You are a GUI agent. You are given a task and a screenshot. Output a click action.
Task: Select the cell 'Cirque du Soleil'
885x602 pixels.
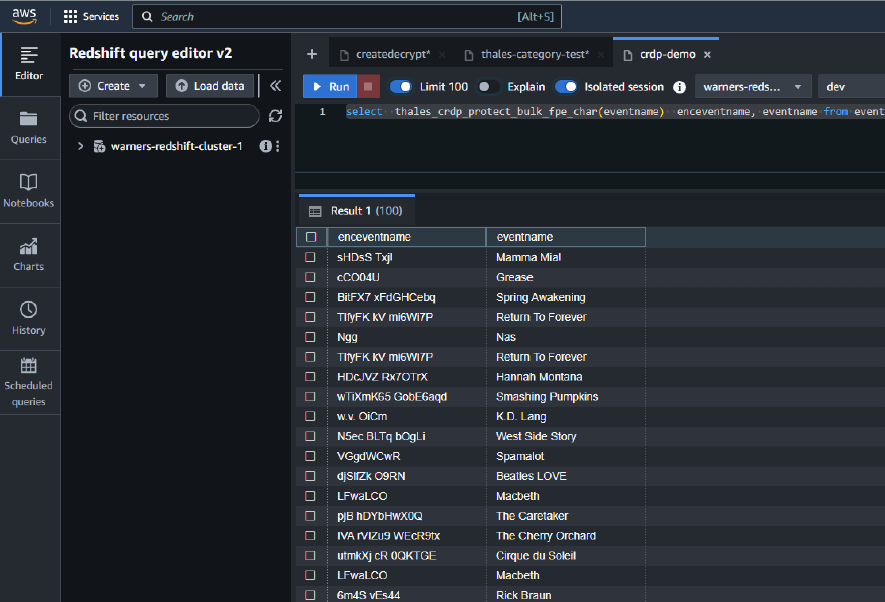tap(565, 556)
